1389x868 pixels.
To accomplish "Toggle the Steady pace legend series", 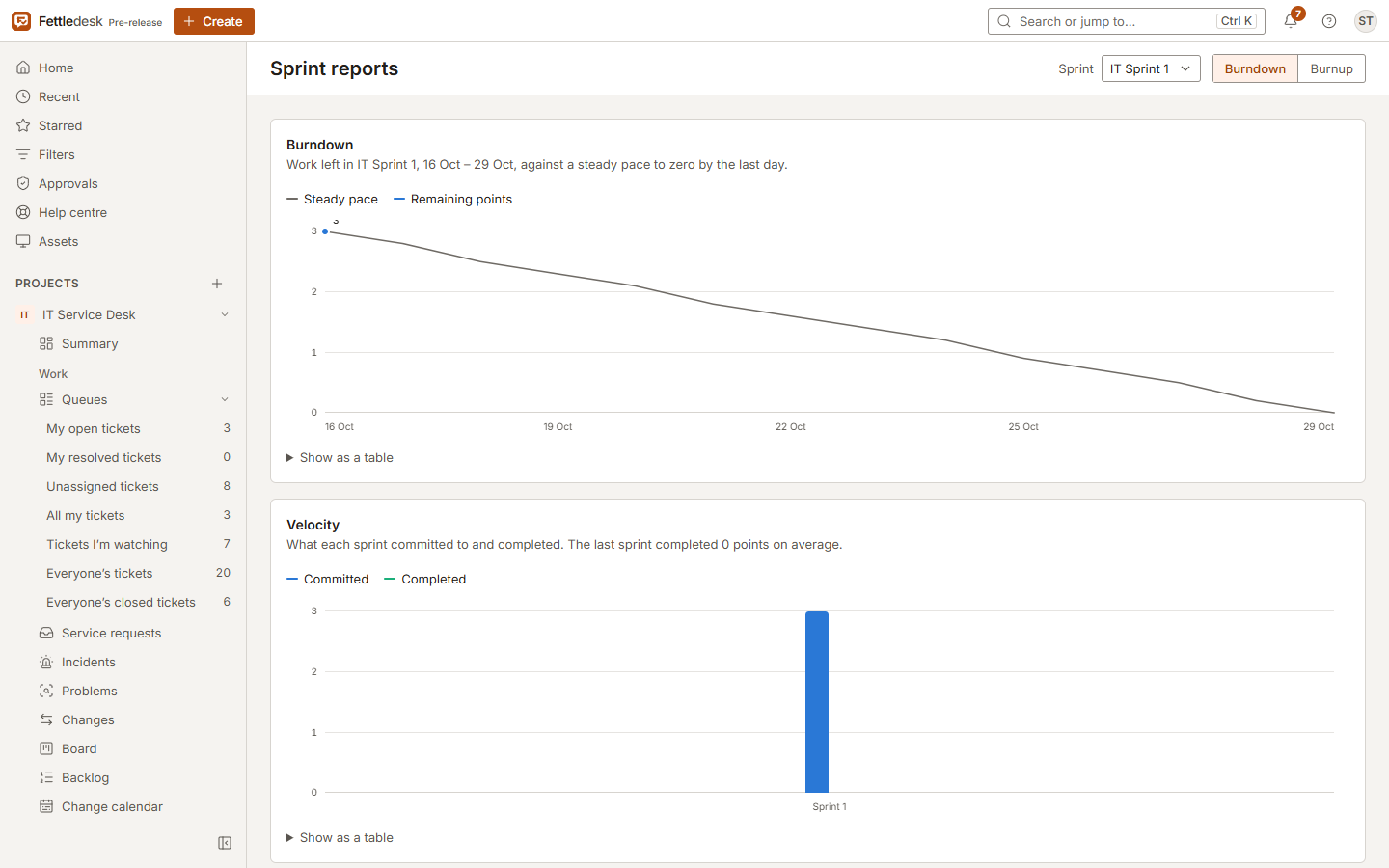I will (x=332, y=199).
